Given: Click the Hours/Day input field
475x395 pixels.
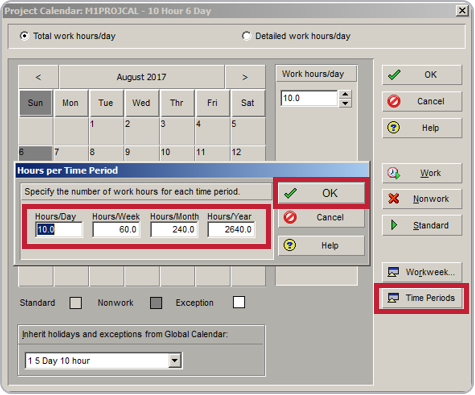Looking at the screenshot, I should pos(59,230).
